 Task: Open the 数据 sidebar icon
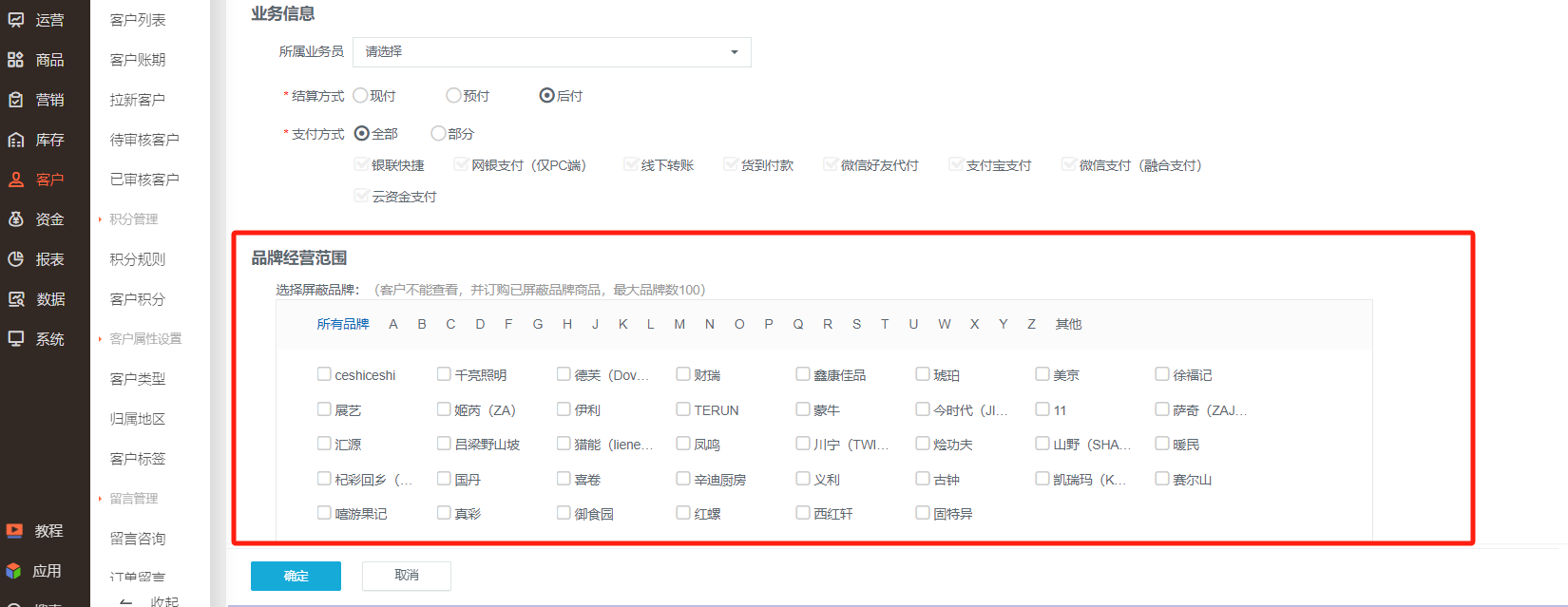[x=16, y=299]
